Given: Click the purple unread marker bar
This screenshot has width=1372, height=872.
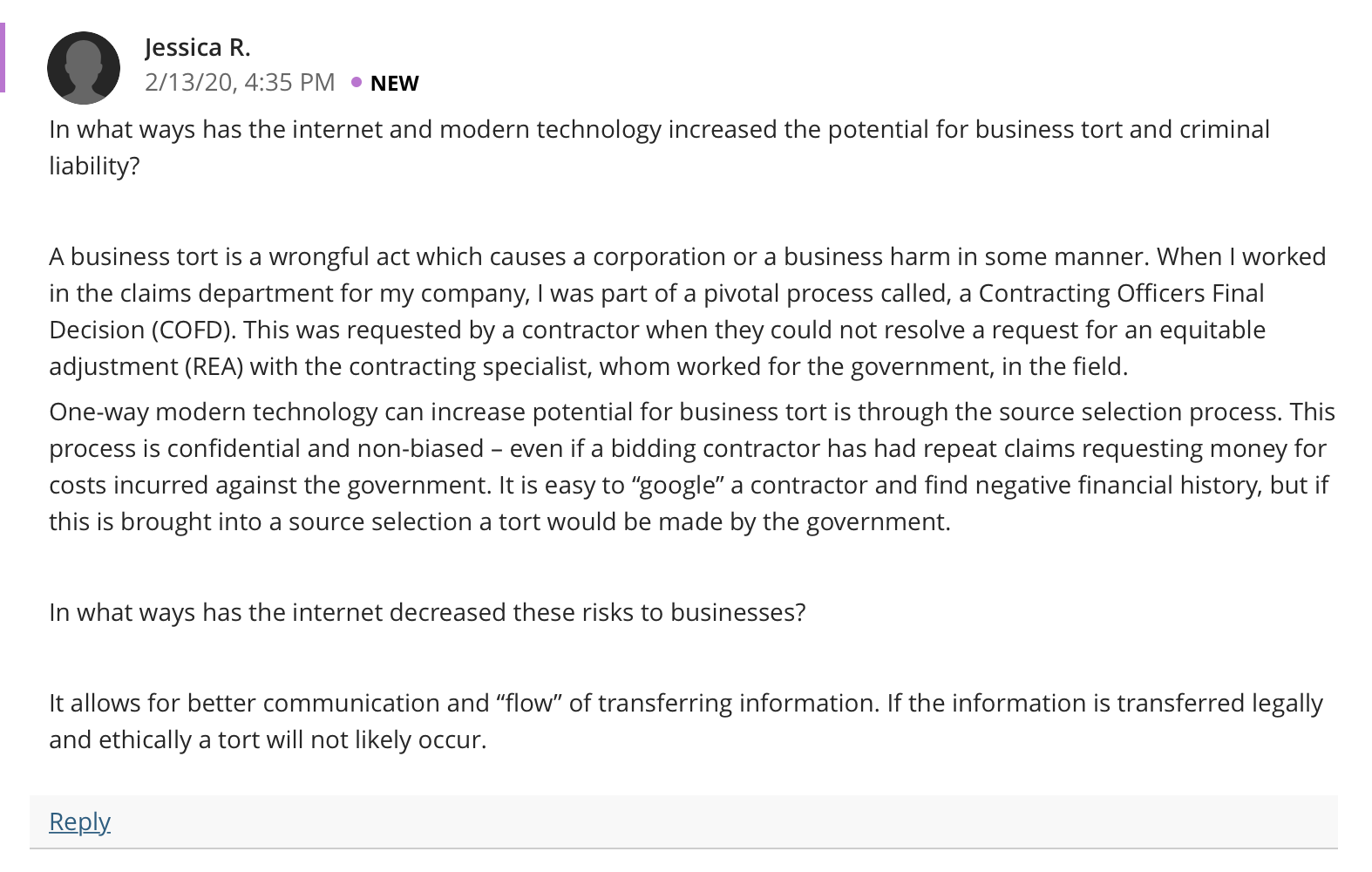Looking at the screenshot, I should [x=3, y=58].
